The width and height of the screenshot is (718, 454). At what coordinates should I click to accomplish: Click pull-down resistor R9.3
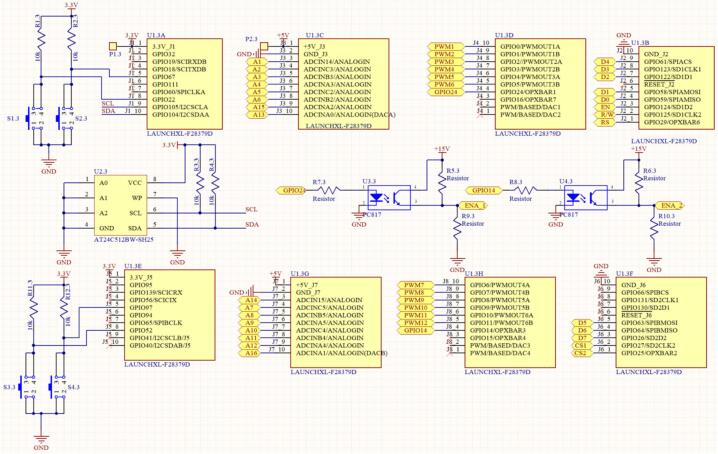click(x=457, y=228)
